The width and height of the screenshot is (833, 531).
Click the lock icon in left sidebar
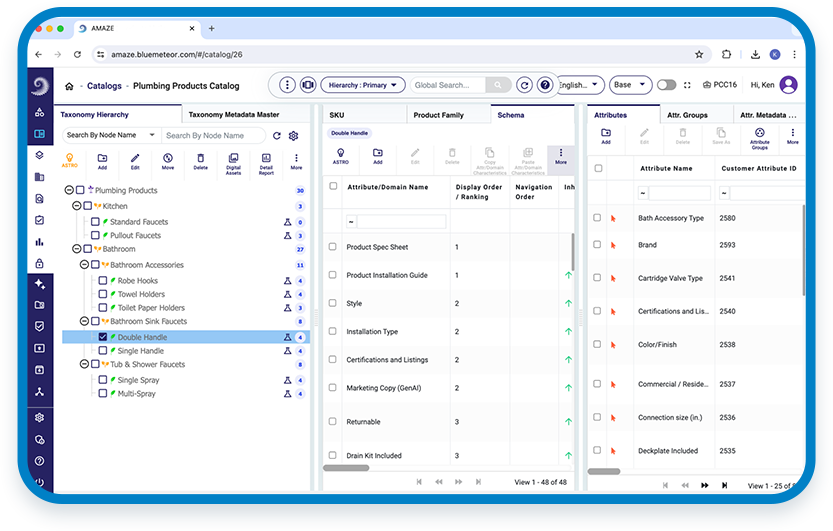[x=39, y=263]
